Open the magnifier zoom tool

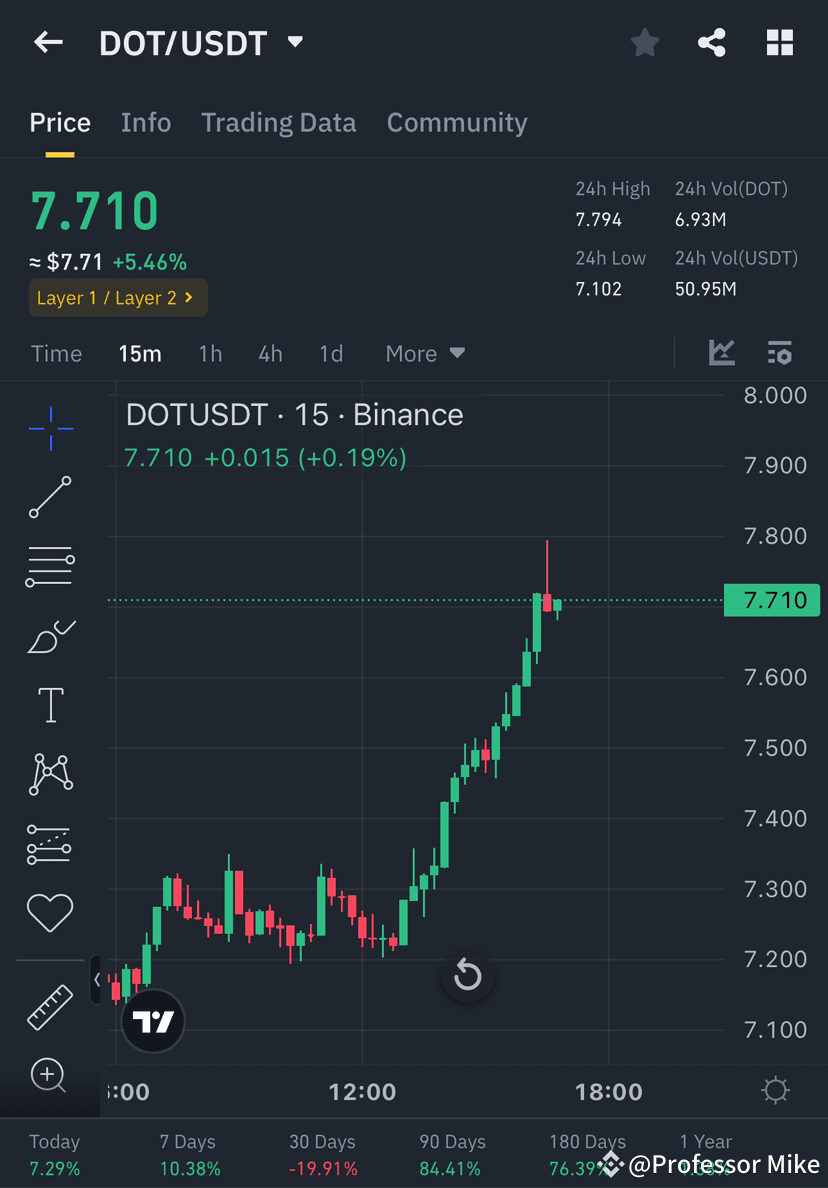coord(50,1076)
